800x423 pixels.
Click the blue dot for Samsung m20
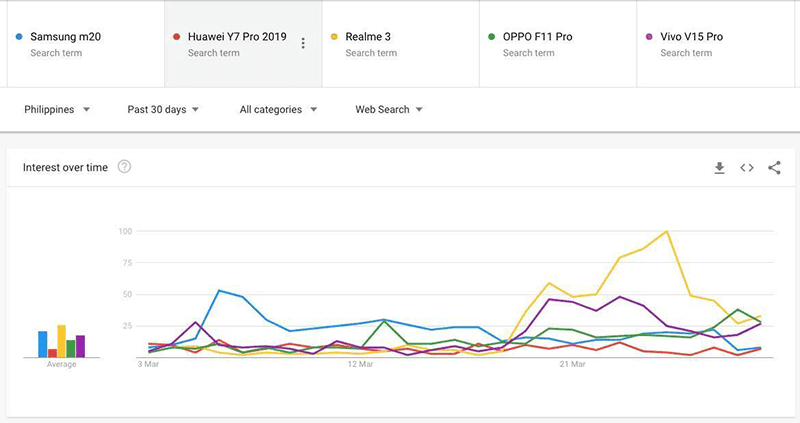(19, 37)
